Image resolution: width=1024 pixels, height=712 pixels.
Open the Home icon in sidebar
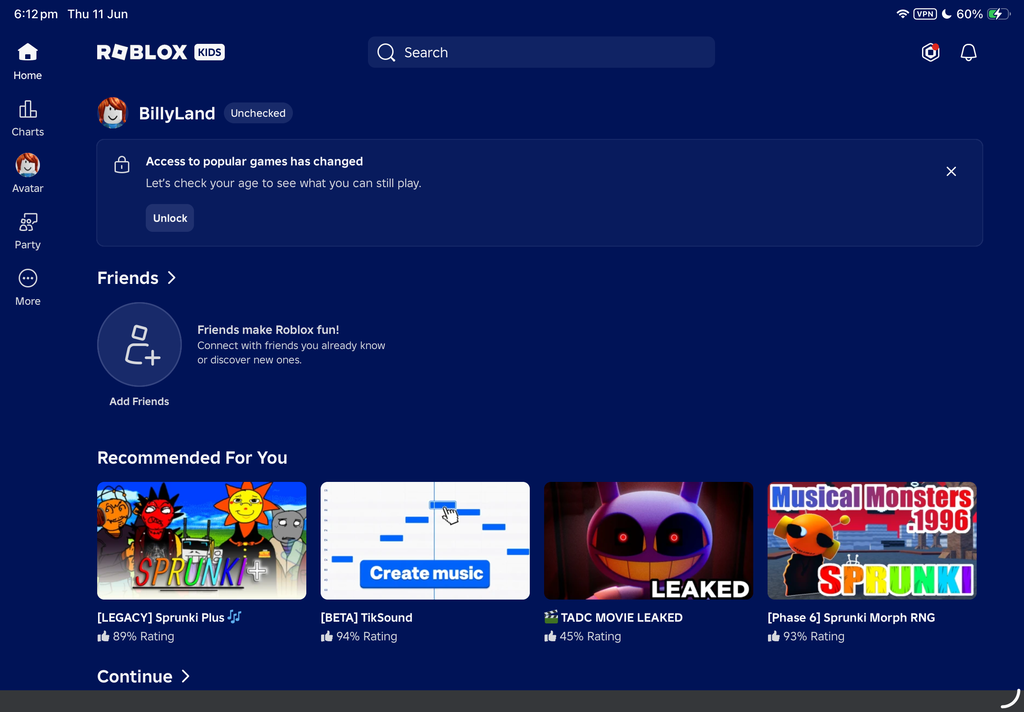(x=27, y=52)
